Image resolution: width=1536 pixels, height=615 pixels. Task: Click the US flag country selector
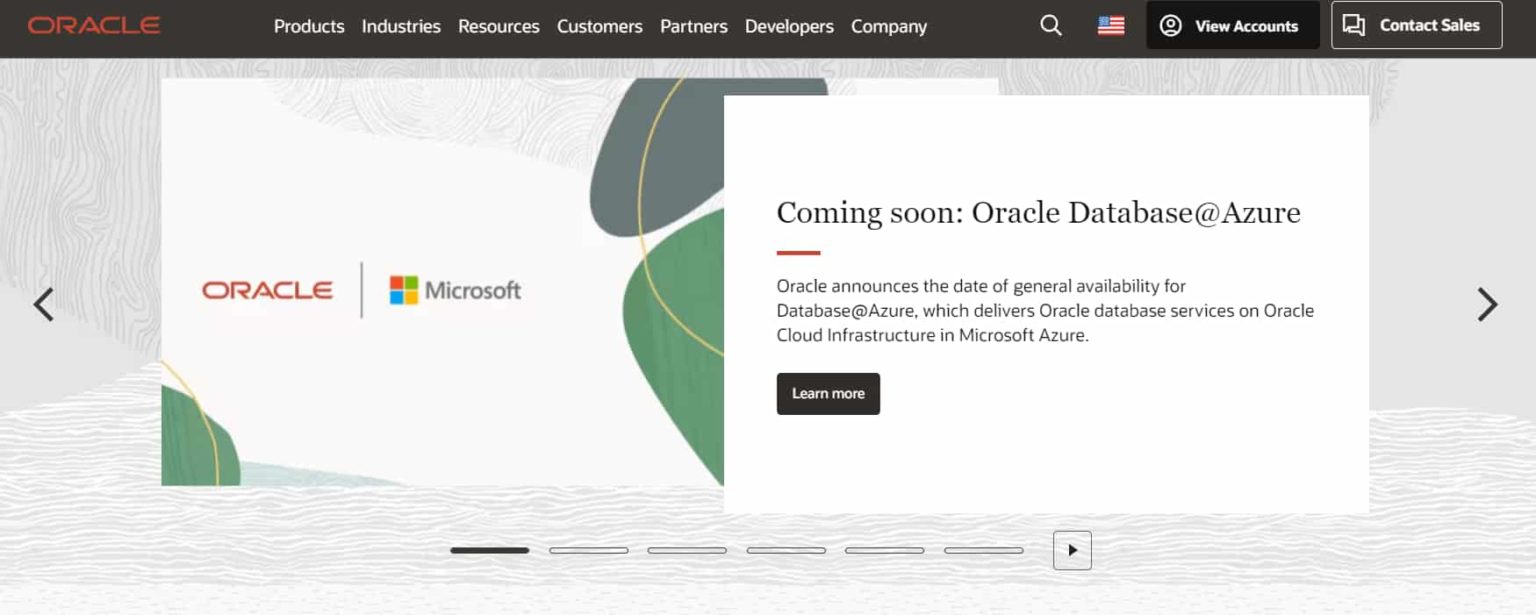[1110, 26]
